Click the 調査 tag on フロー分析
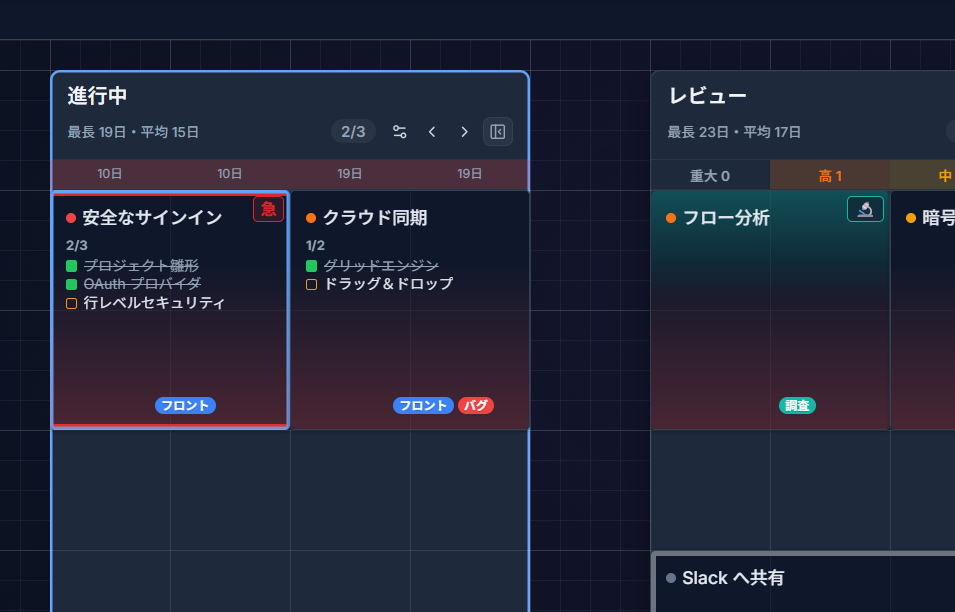The width and height of the screenshot is (955, 612). click(797, 406)
